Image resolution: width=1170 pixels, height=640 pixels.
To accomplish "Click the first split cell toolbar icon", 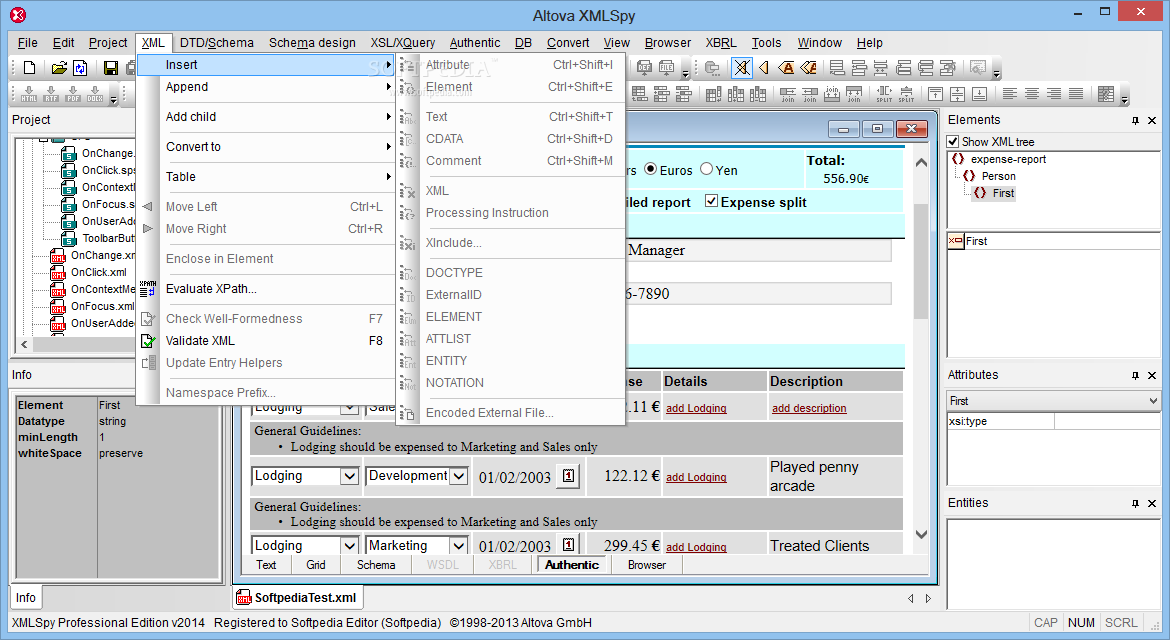I will 884,94.
